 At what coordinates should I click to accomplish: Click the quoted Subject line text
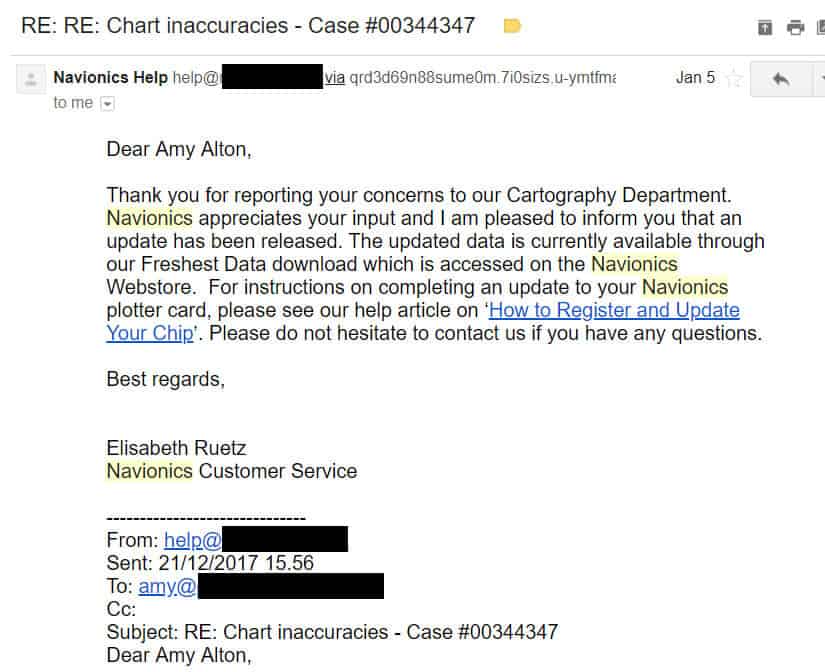332,632
